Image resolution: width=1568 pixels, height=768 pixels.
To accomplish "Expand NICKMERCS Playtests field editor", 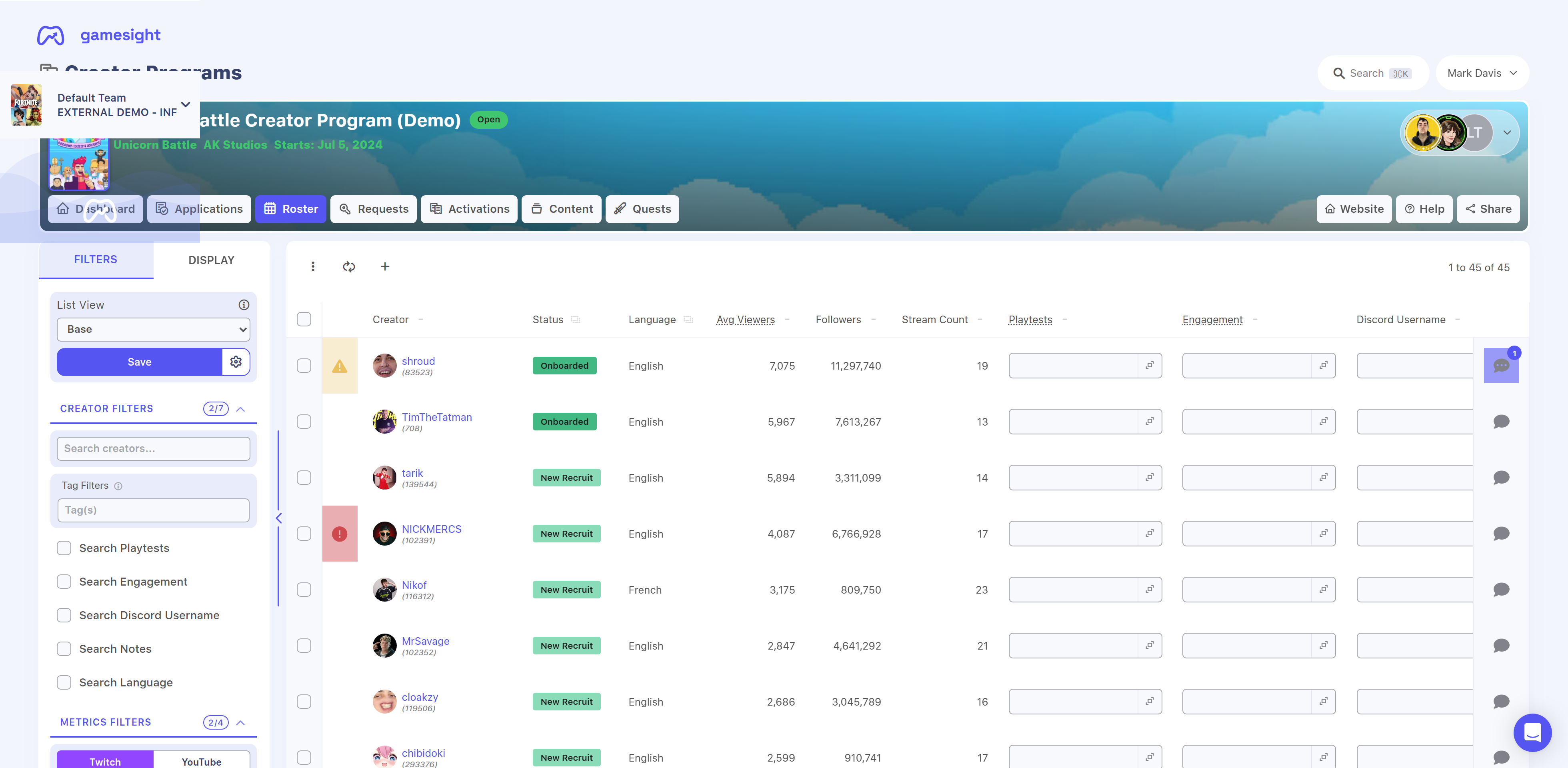I will click(x=1150, y=533).
